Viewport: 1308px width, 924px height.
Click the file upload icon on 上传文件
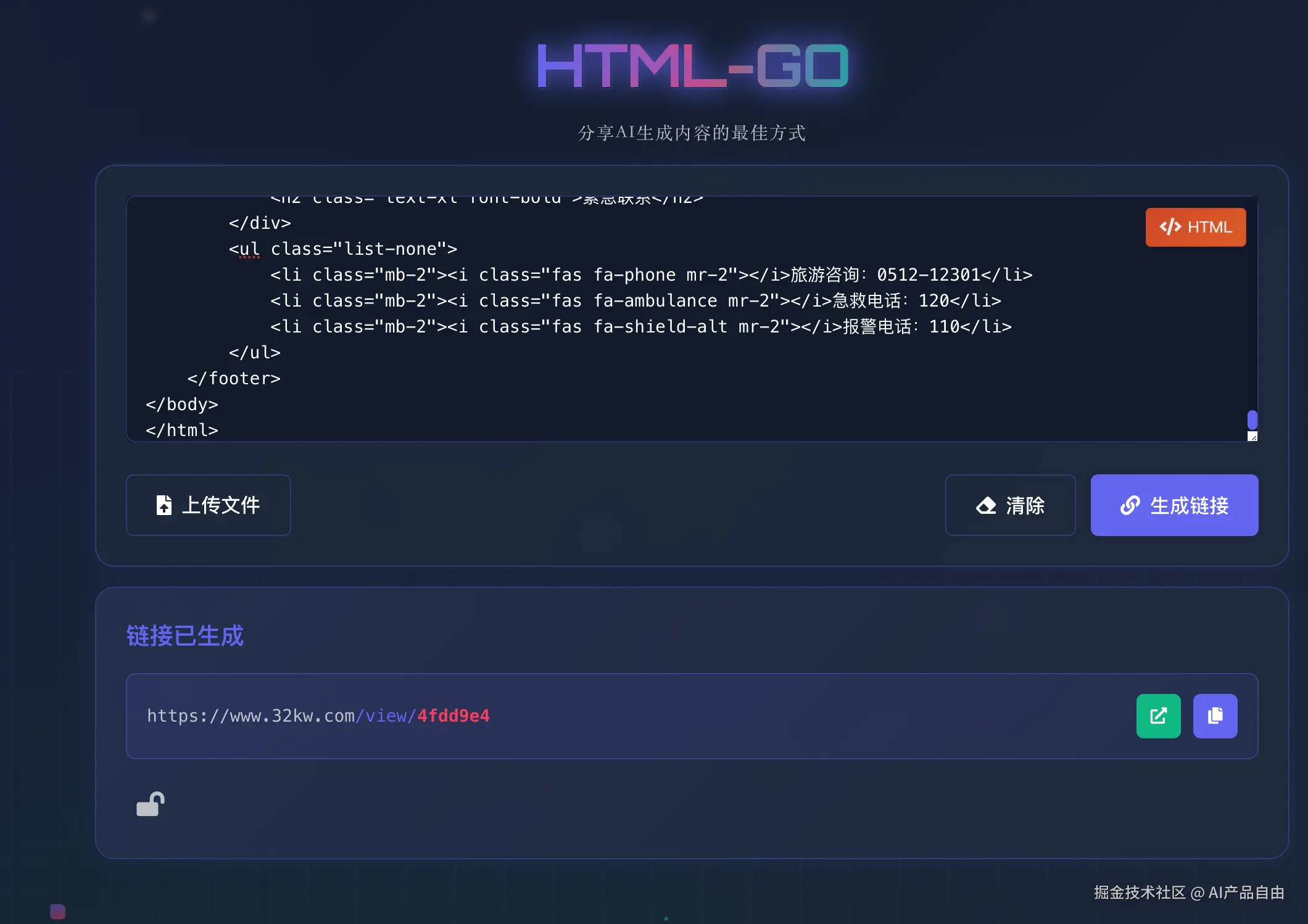click(163, 505)
